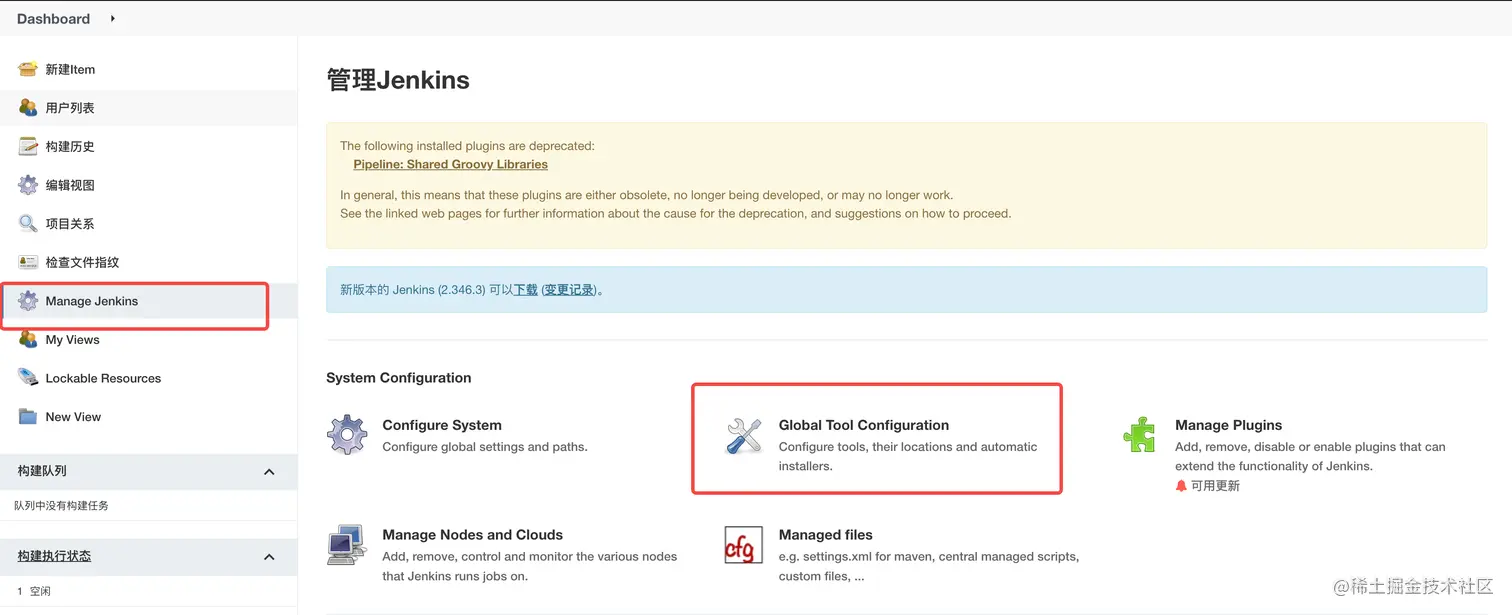Click the Manage Plugins puzzle piece icon
The height and width of the screenshot is (615, 1512).
(x=1139, y=435)
